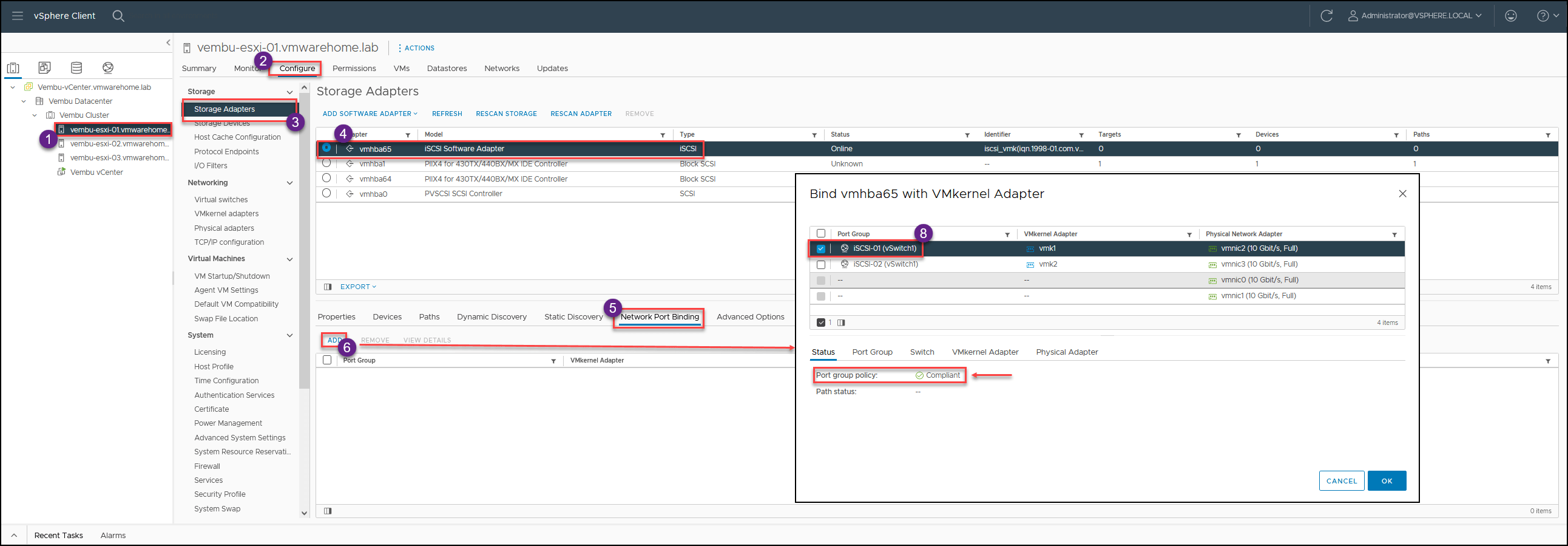The height and width of the screenshot is (546, 1568).
Task: Click CANCEL in the bind dialog
Action: pyautogui.click(x=1342, y=481)
